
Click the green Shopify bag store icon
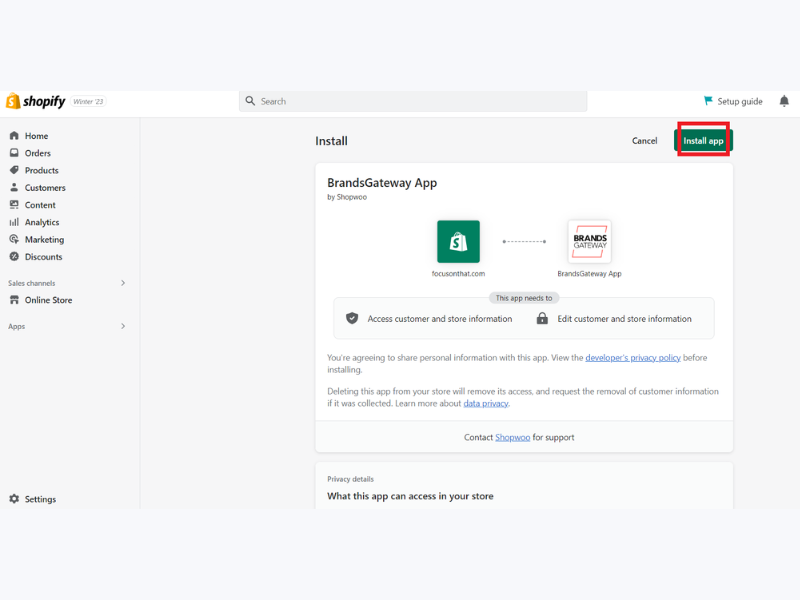[x=458, y=241]
